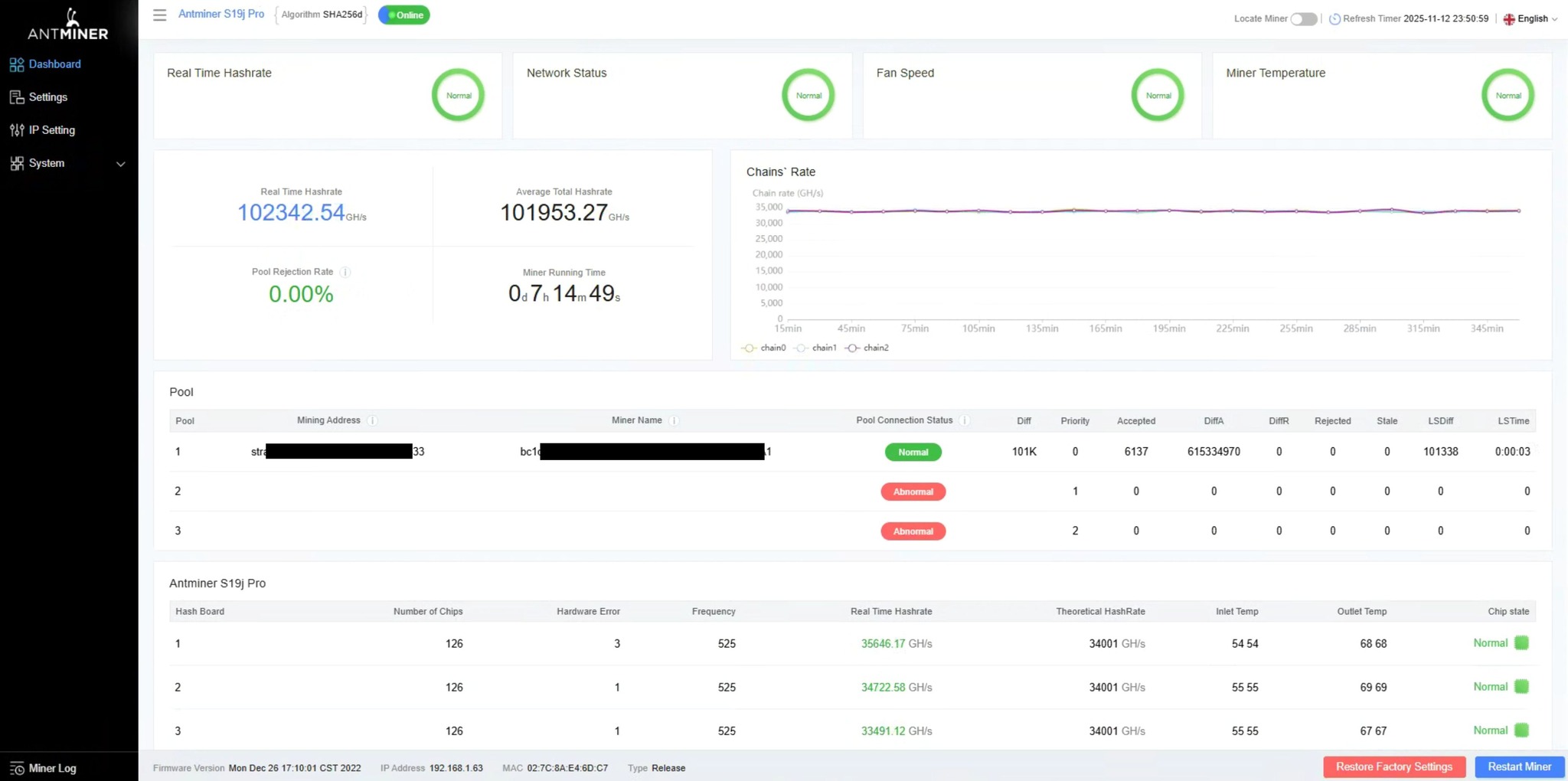Open the IP Setting menu item

pos(52,130)
